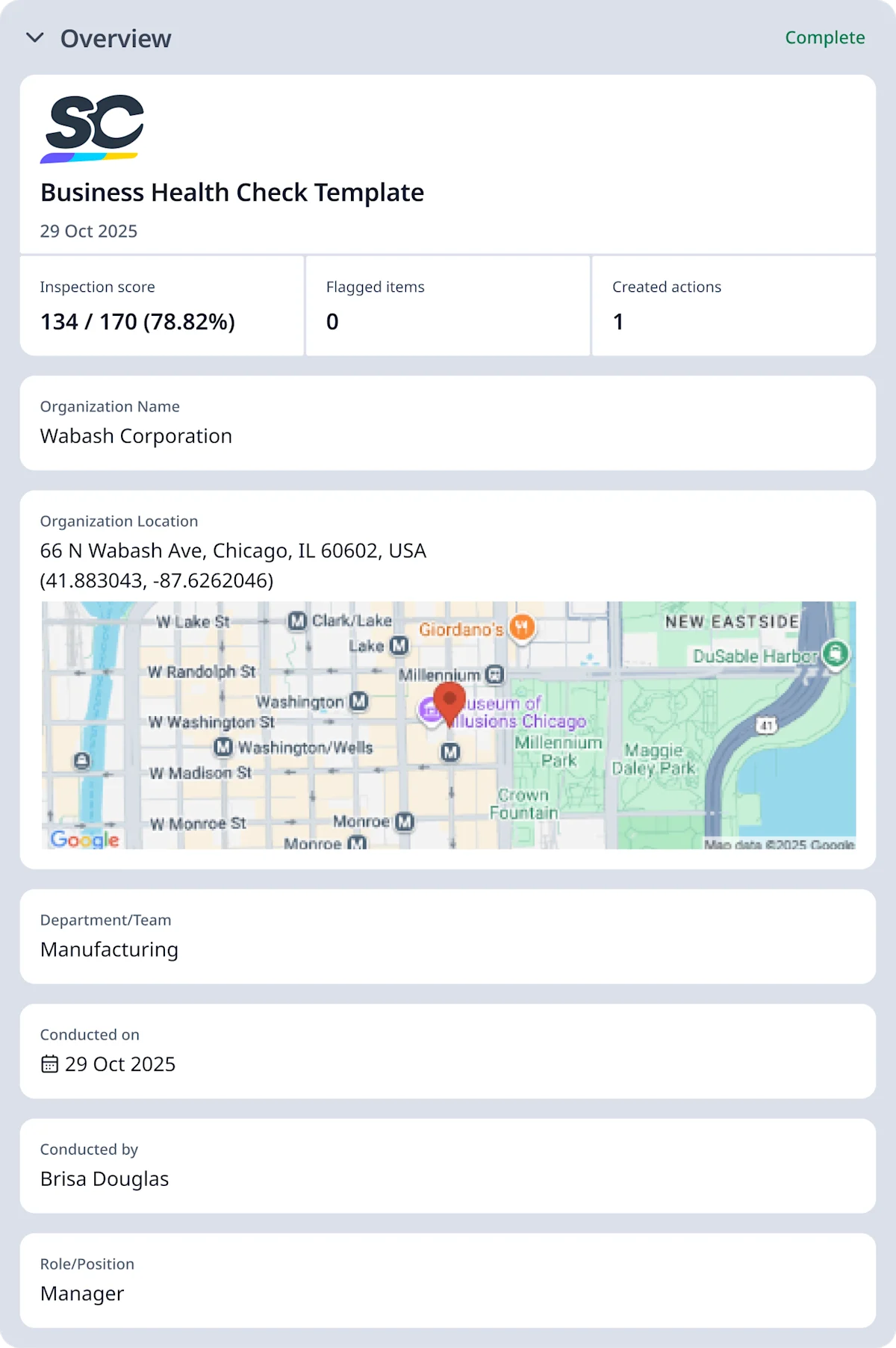Click the Organization Name field Wabash Corporation
The width and height of the screenshot is (896, 1348).
pyautogui.click(x=136, y=436)
